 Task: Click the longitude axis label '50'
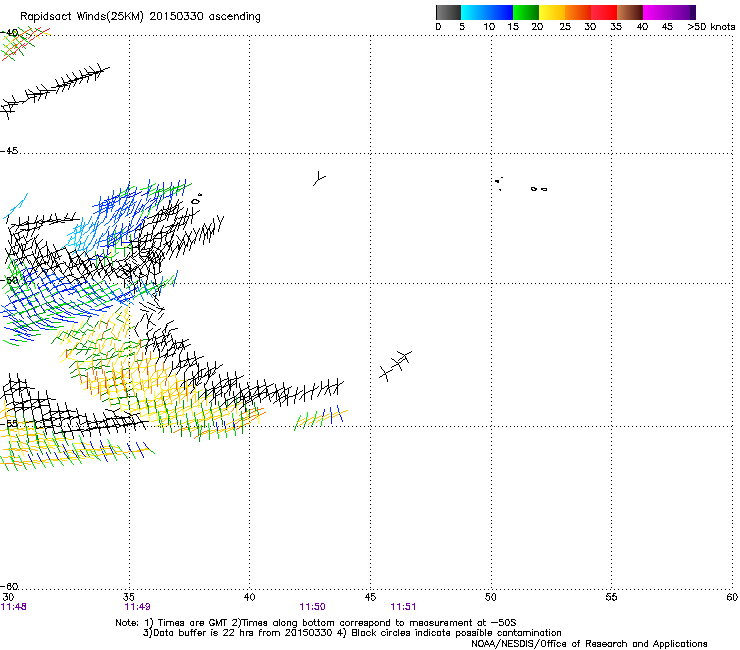click(490, 597)
